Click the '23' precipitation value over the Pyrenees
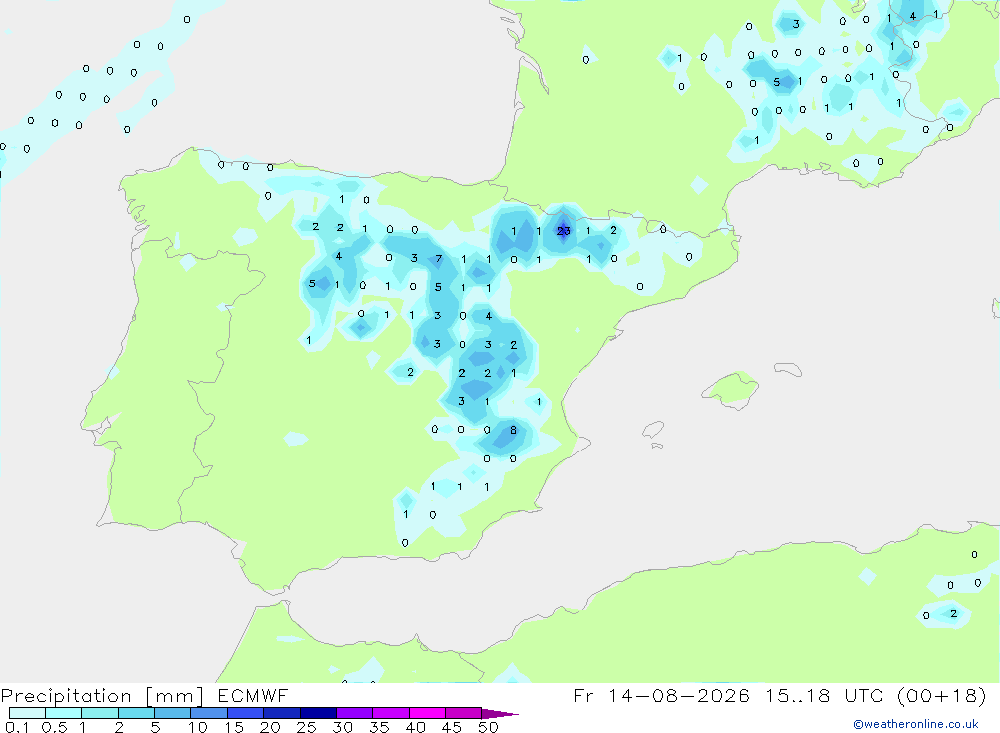The height and width of the screenshot is (733, 1000). coord(564,231)
